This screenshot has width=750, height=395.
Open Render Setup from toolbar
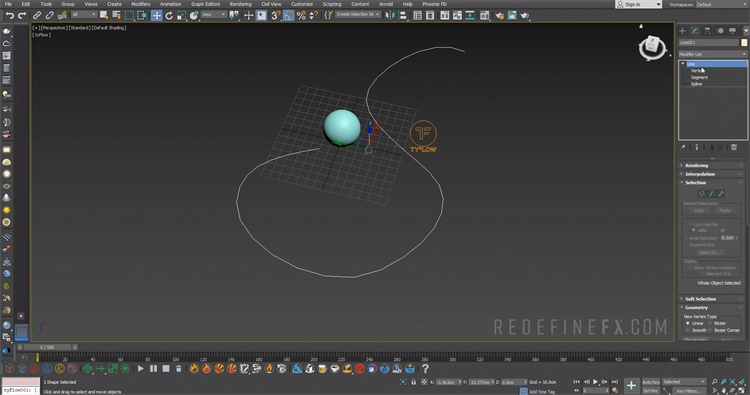[499, 16]
